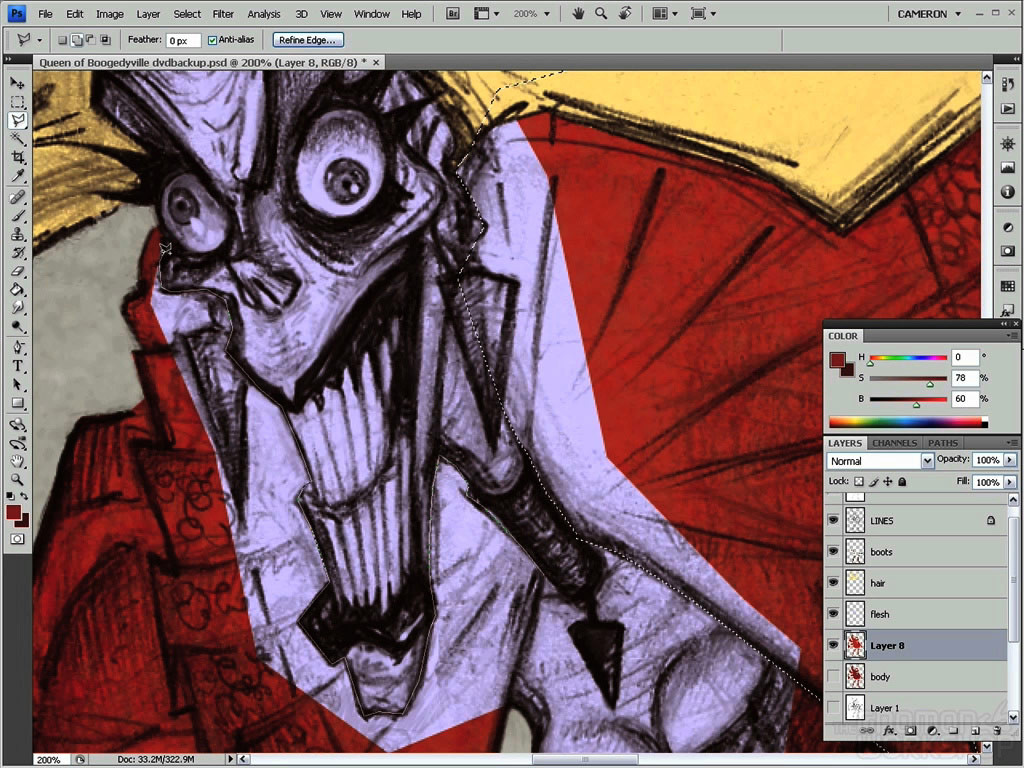This screenshot has width=1024, height=768.
Task: Show the body layer
Action: [x=834, y=677]
